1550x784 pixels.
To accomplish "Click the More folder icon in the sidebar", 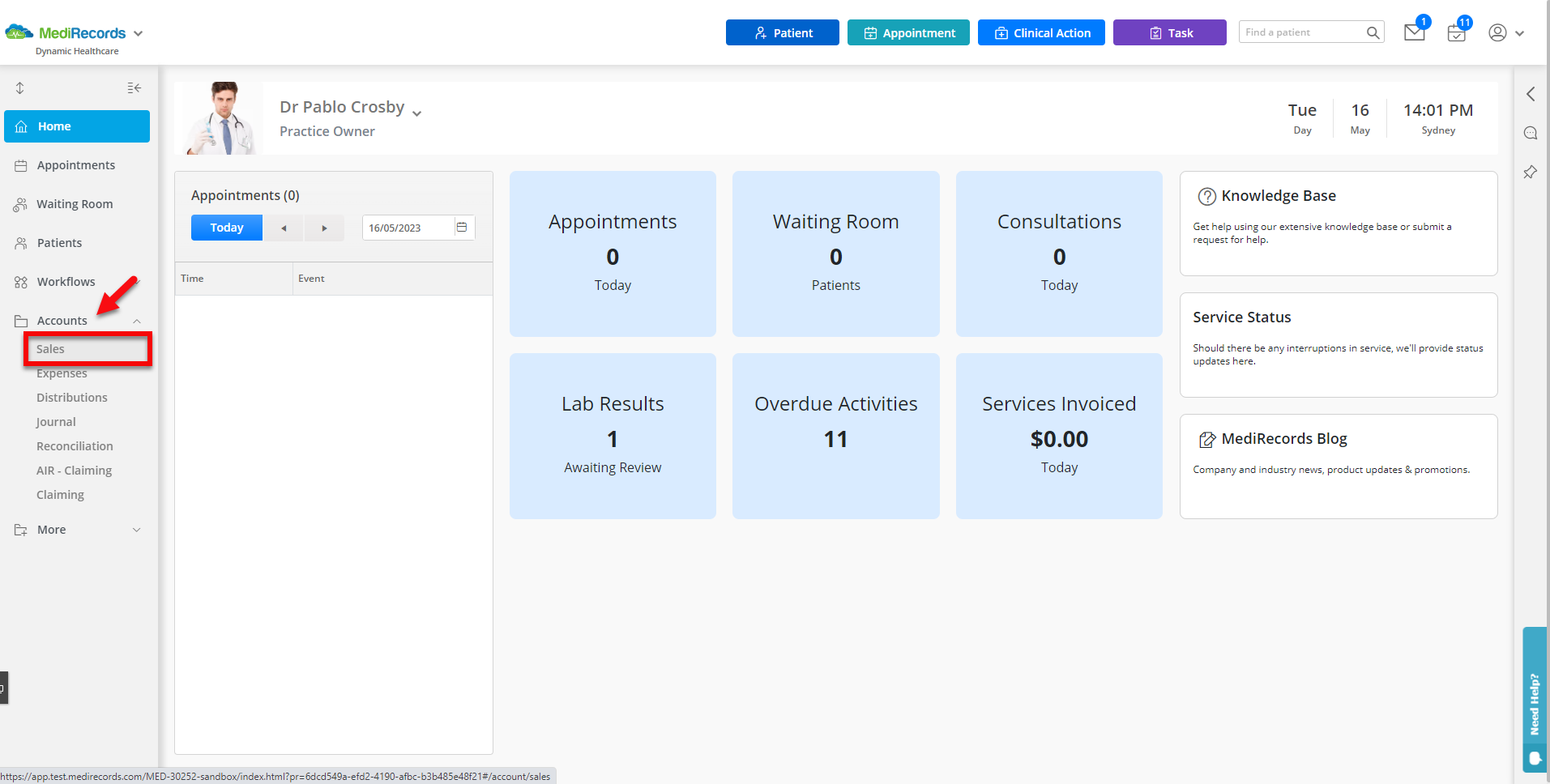I will coord(21,530).
